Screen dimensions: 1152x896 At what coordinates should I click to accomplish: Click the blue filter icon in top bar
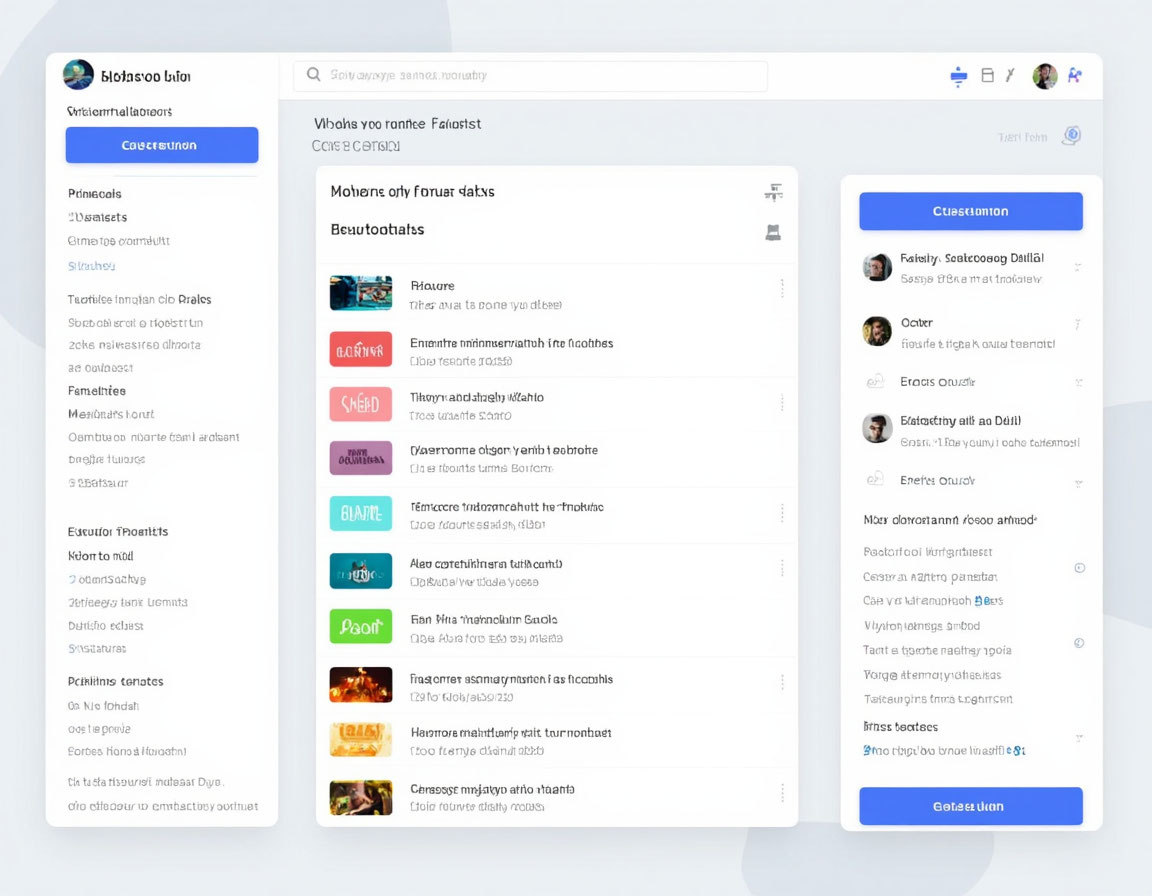[958, 76]
